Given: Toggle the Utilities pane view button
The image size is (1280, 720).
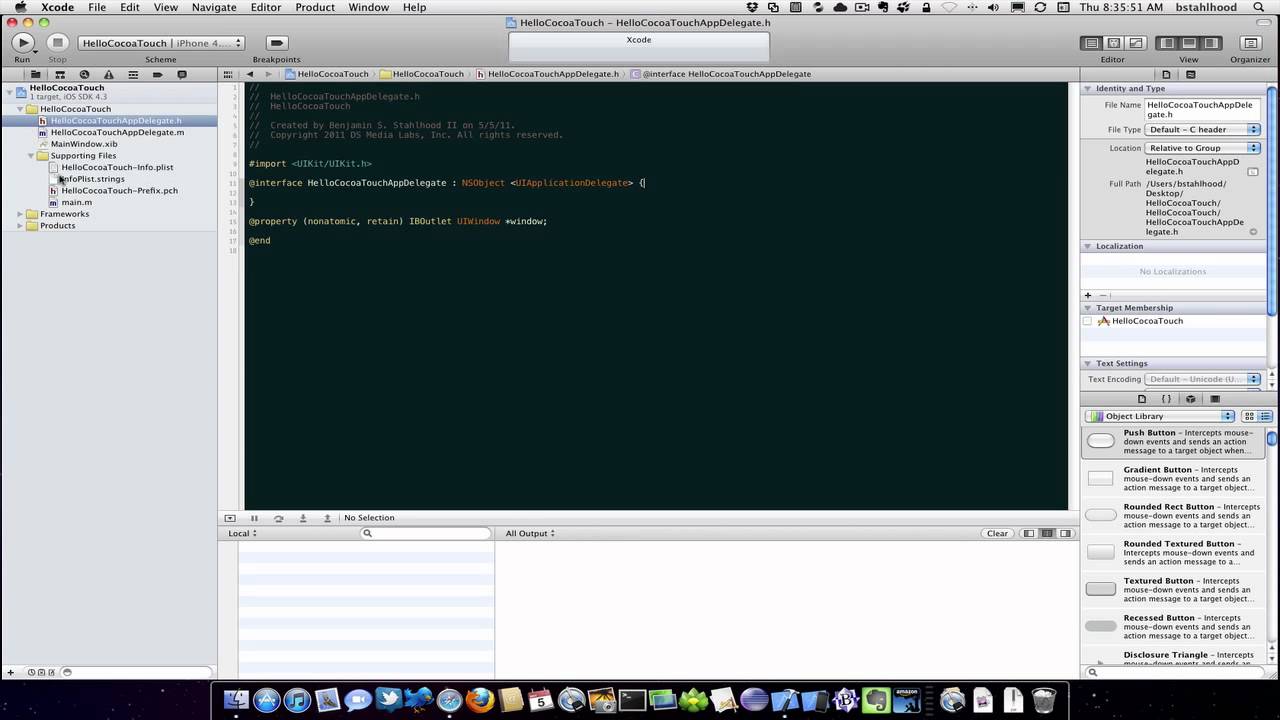Looking at the screenshot, I should [x=1211, y=43].
